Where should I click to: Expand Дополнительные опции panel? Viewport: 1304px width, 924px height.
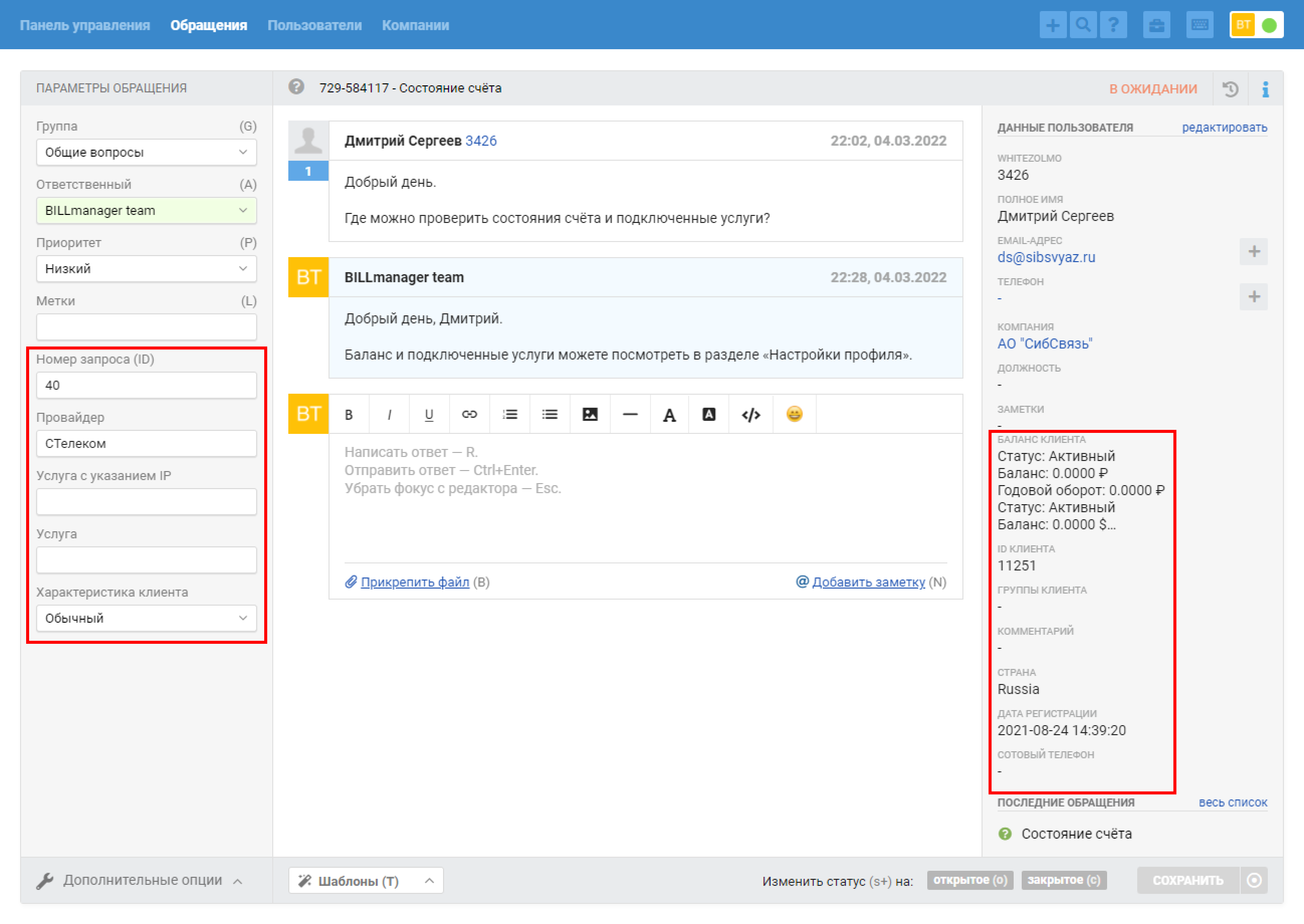click(x=140, y=880)
